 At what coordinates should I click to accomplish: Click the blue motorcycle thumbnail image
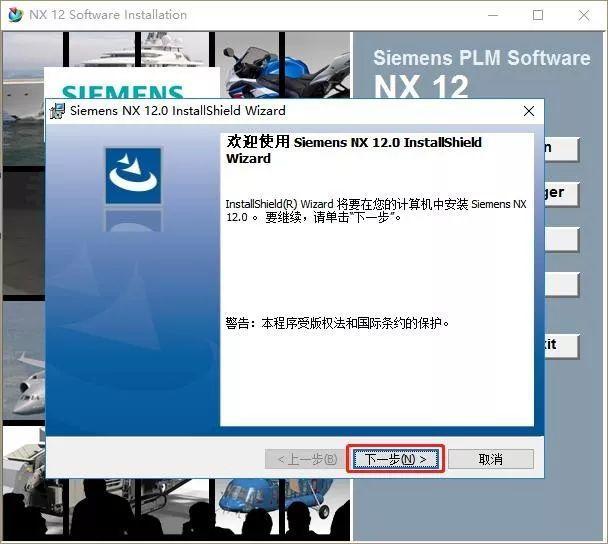click(x=282, y=65)
